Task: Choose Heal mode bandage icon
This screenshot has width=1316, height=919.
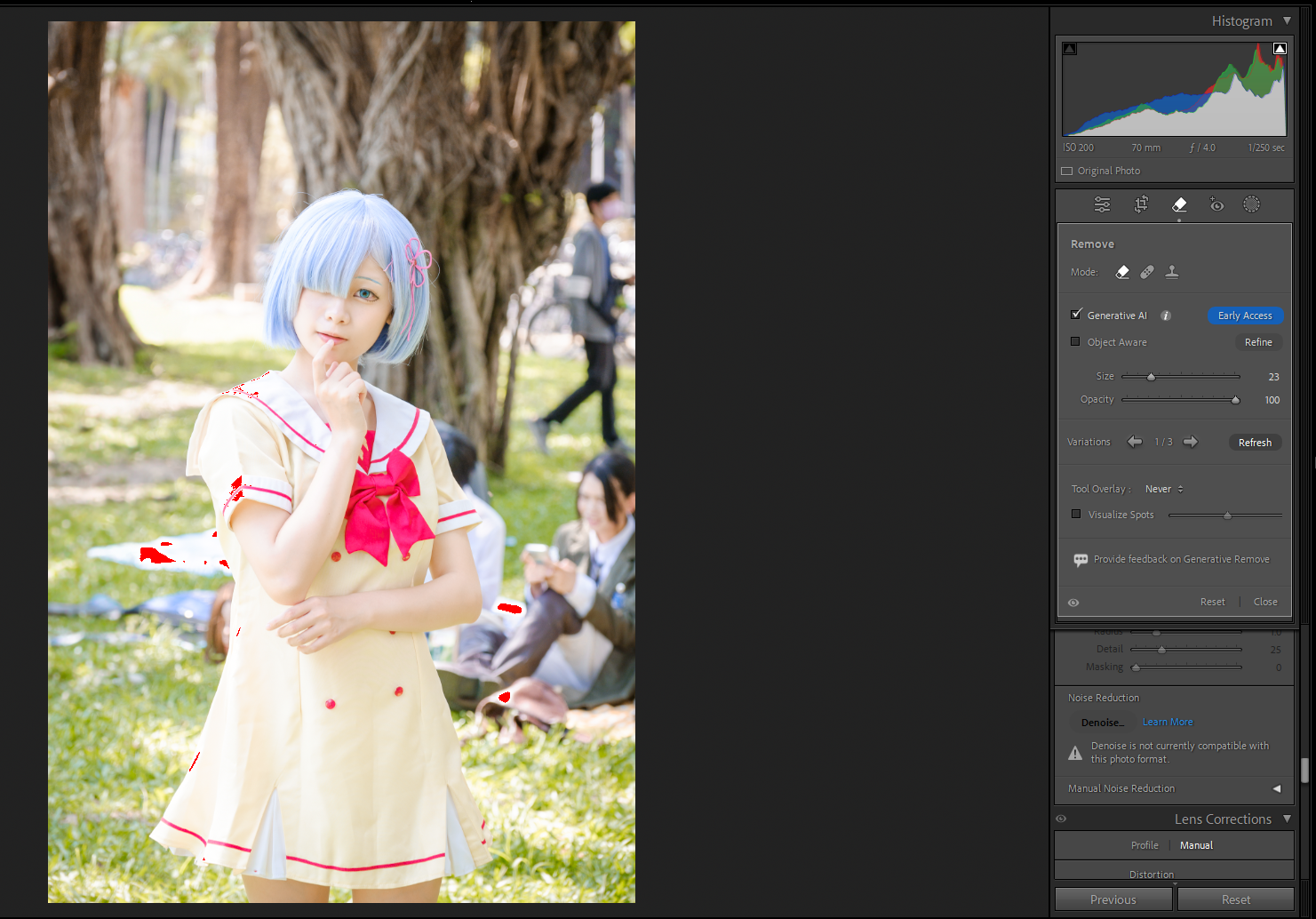Action: [1147, 272]
